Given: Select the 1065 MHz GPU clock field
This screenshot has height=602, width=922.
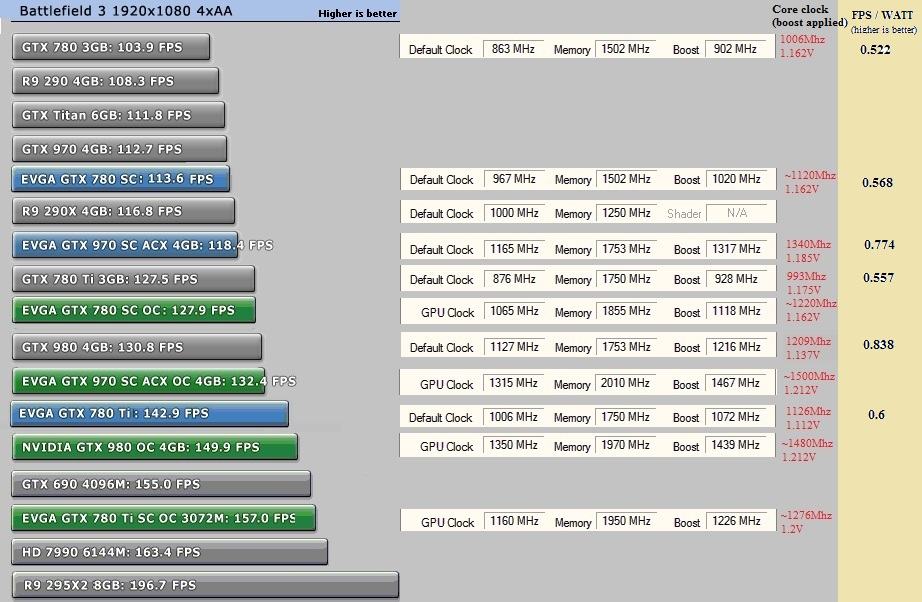Looking at the screenshot, I should 515,312.
